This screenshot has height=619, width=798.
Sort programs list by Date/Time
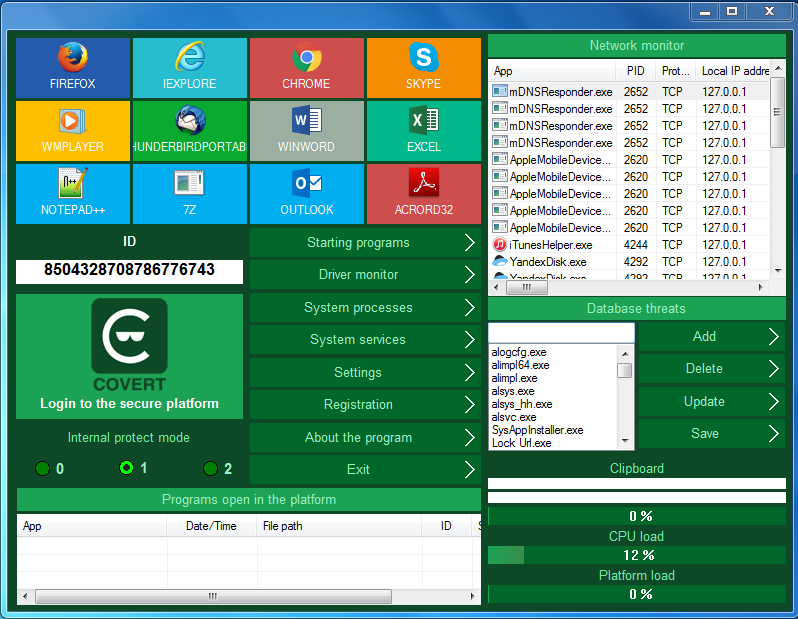211,526
